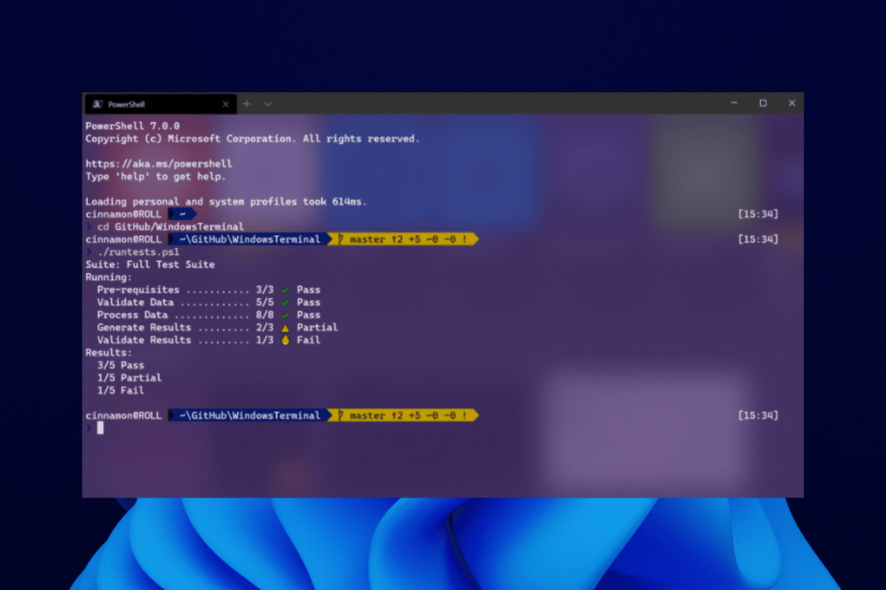Click the 'Fail' status word in Validate Results row

coord(309,340)
